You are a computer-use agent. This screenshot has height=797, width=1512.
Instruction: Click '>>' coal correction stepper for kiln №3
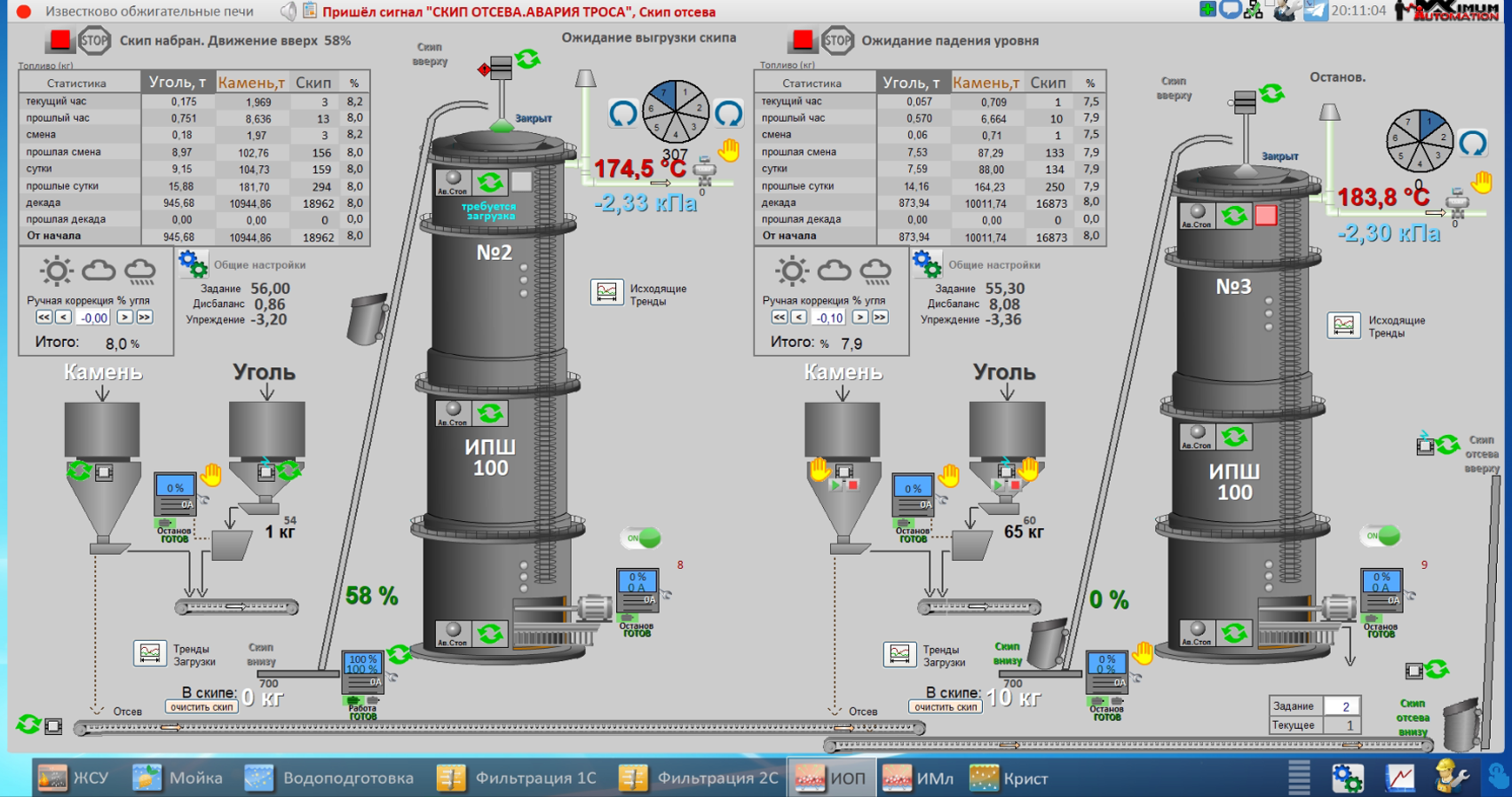(880, 317)
